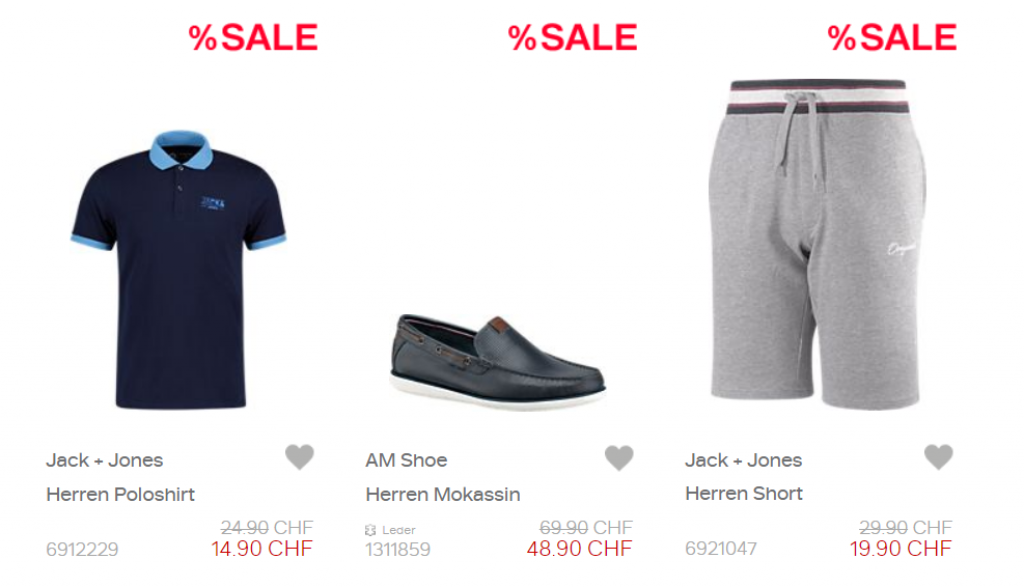The width and height of the screenshot is (1024, 587).
Task: Open the Herren Short product link
Action: point(744,494)
